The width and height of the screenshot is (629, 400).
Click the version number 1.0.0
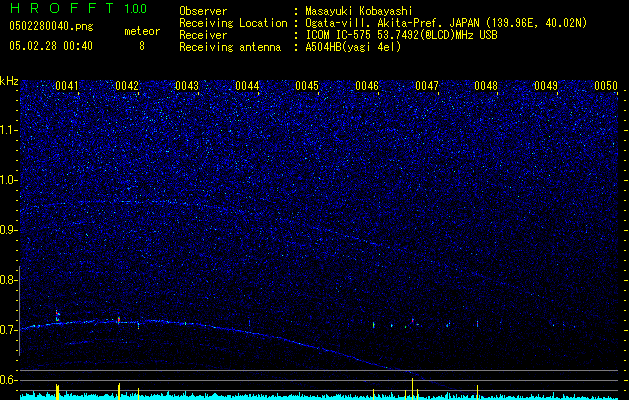135,8
